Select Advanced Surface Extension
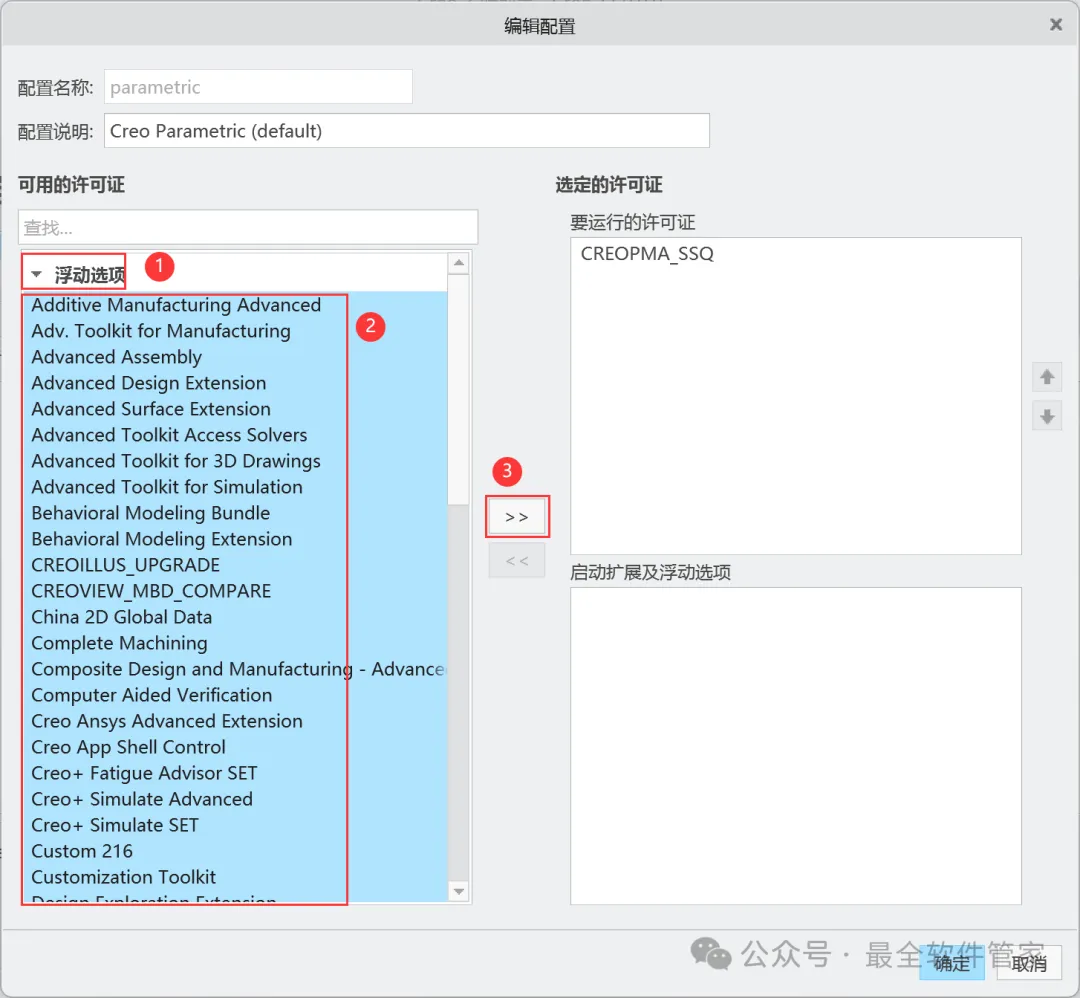The image size is (1080, 998). 235,409
